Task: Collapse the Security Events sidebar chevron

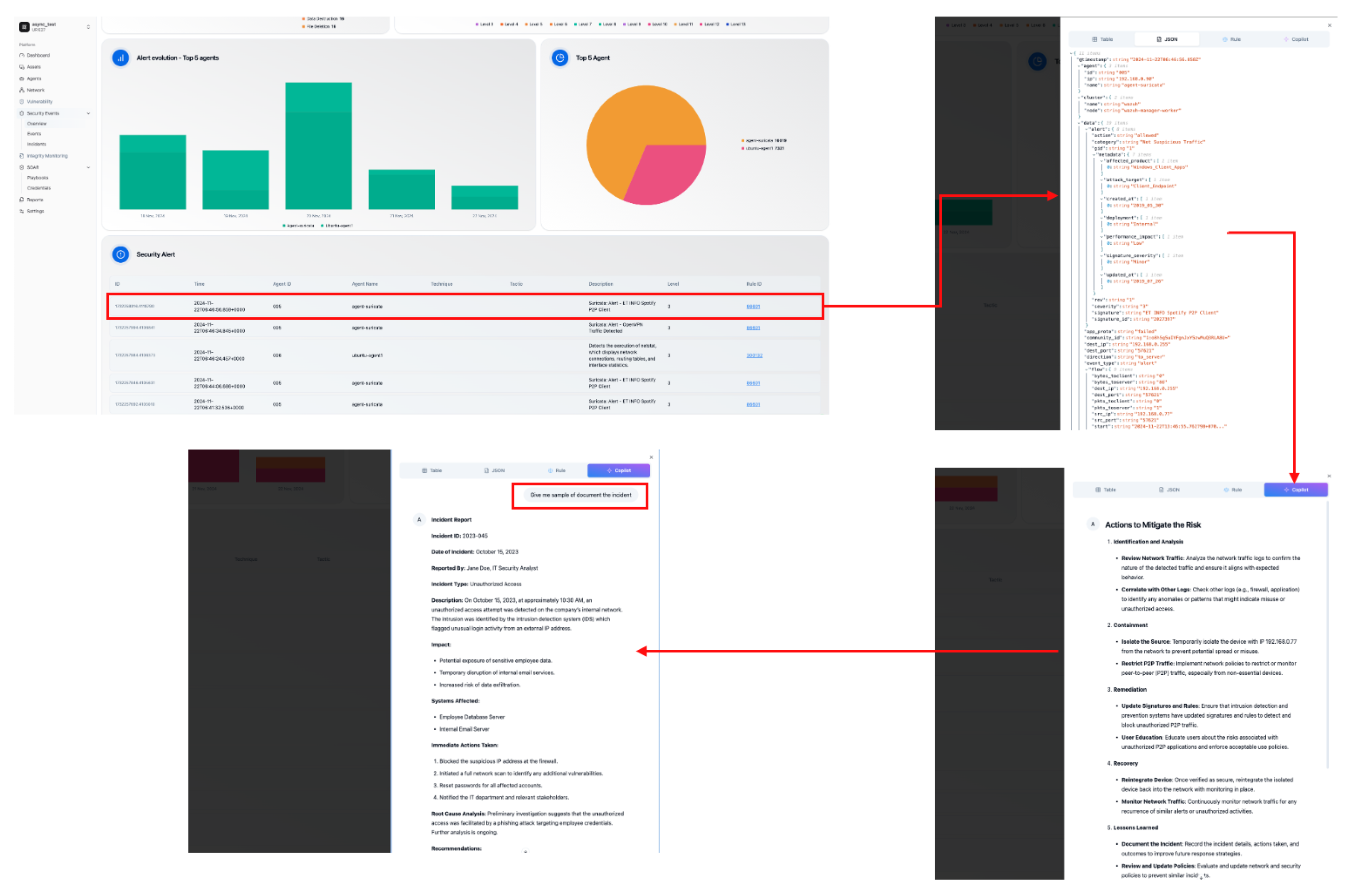Action: pyautogui.click(x=88, y=113)
